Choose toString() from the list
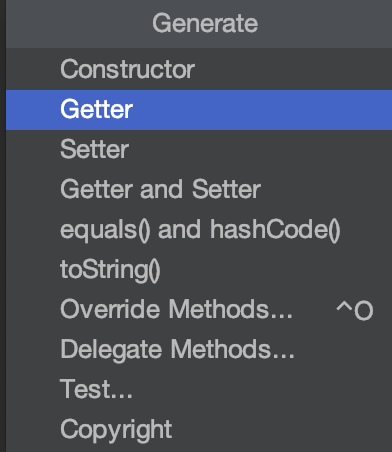392x452 pixels. point(199,270)
